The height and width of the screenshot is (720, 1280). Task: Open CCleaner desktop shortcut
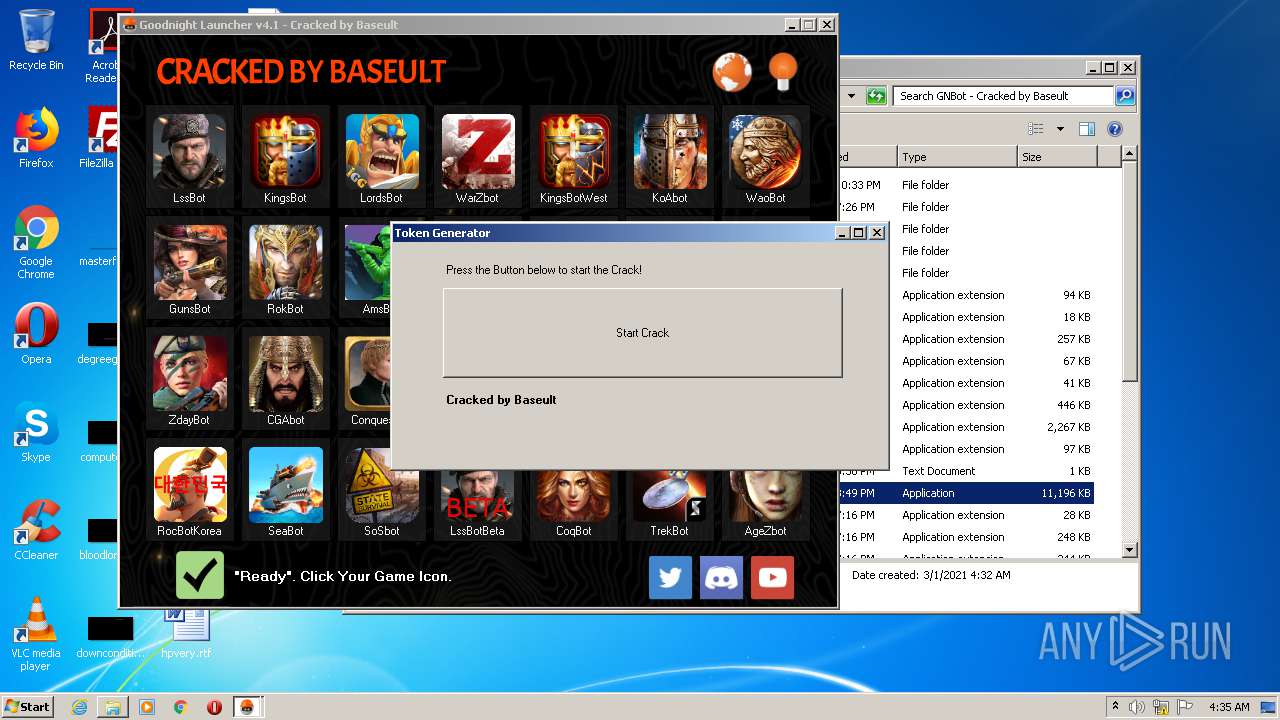(x=36, y=530)
